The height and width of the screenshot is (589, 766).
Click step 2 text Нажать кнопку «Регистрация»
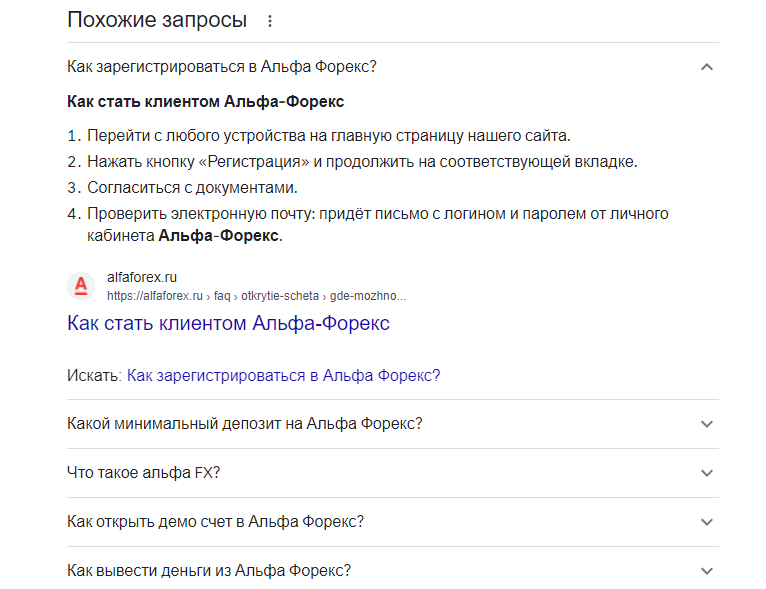(362, 162)
